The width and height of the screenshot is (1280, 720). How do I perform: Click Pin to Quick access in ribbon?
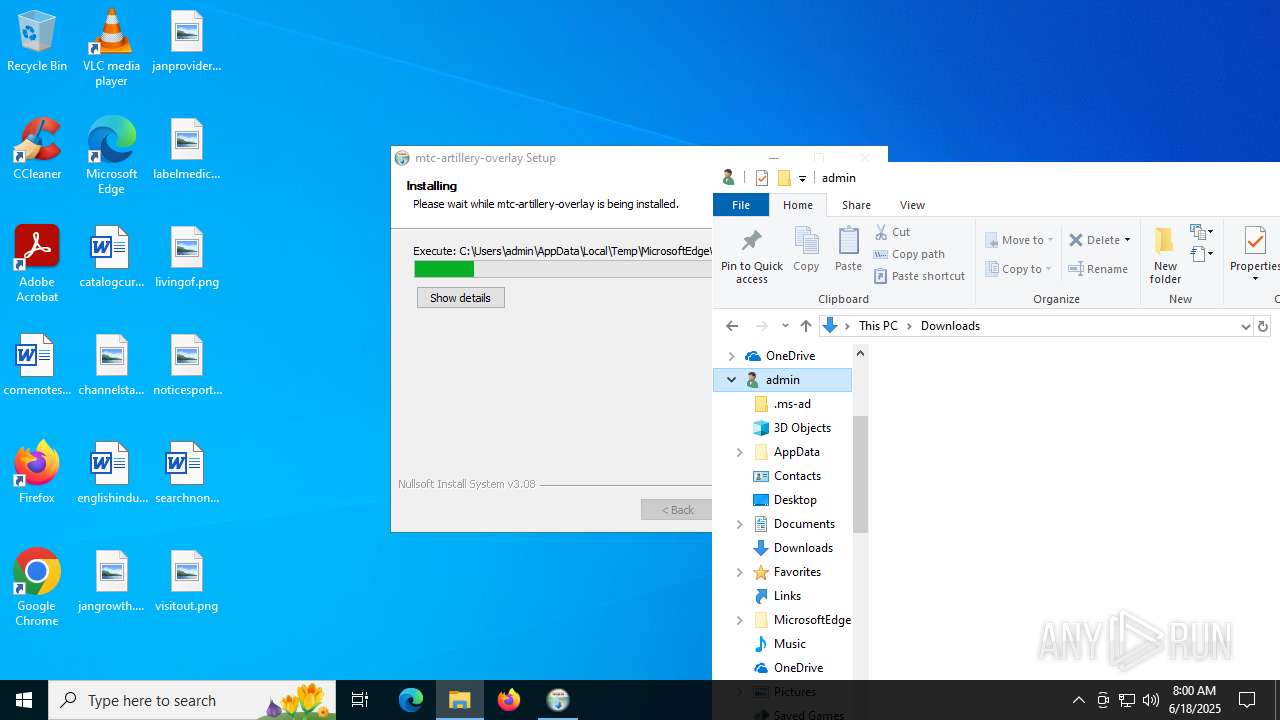(x=752, y=256)
